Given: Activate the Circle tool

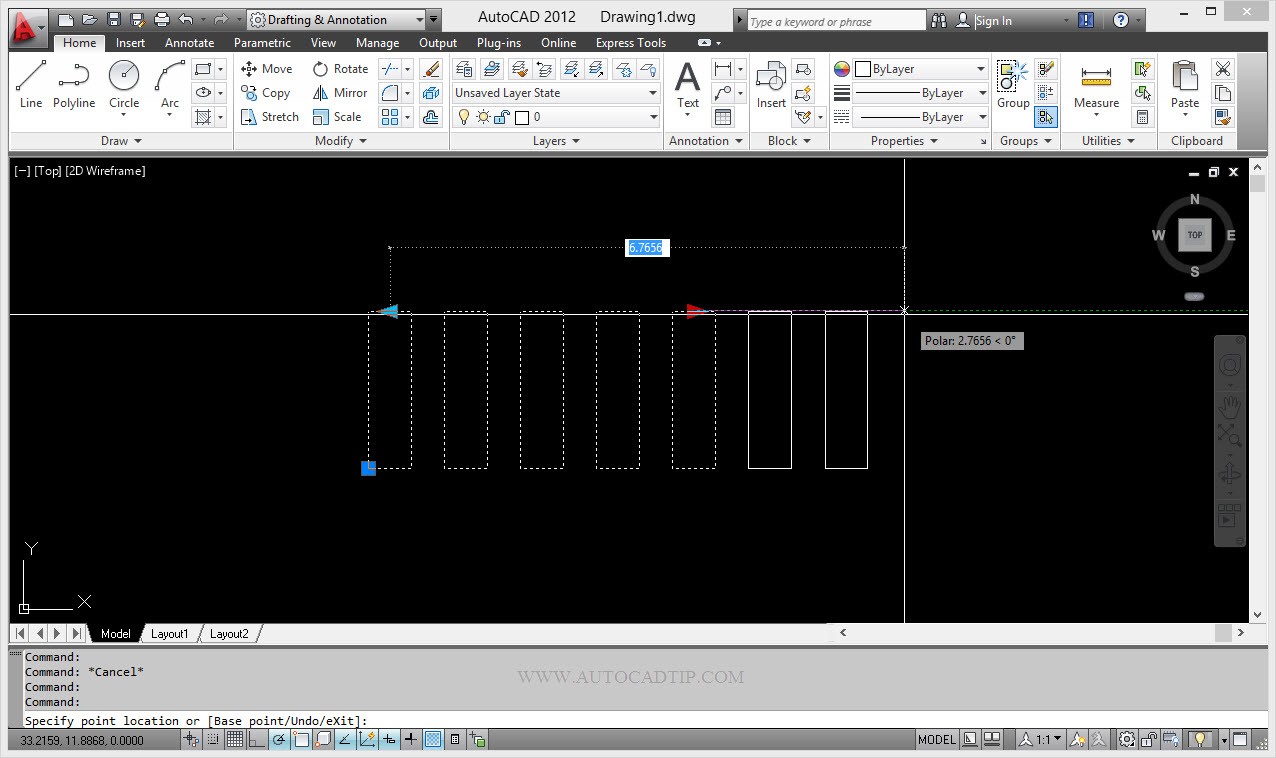Looking at the screenshot, I should [x=123, y=80].
